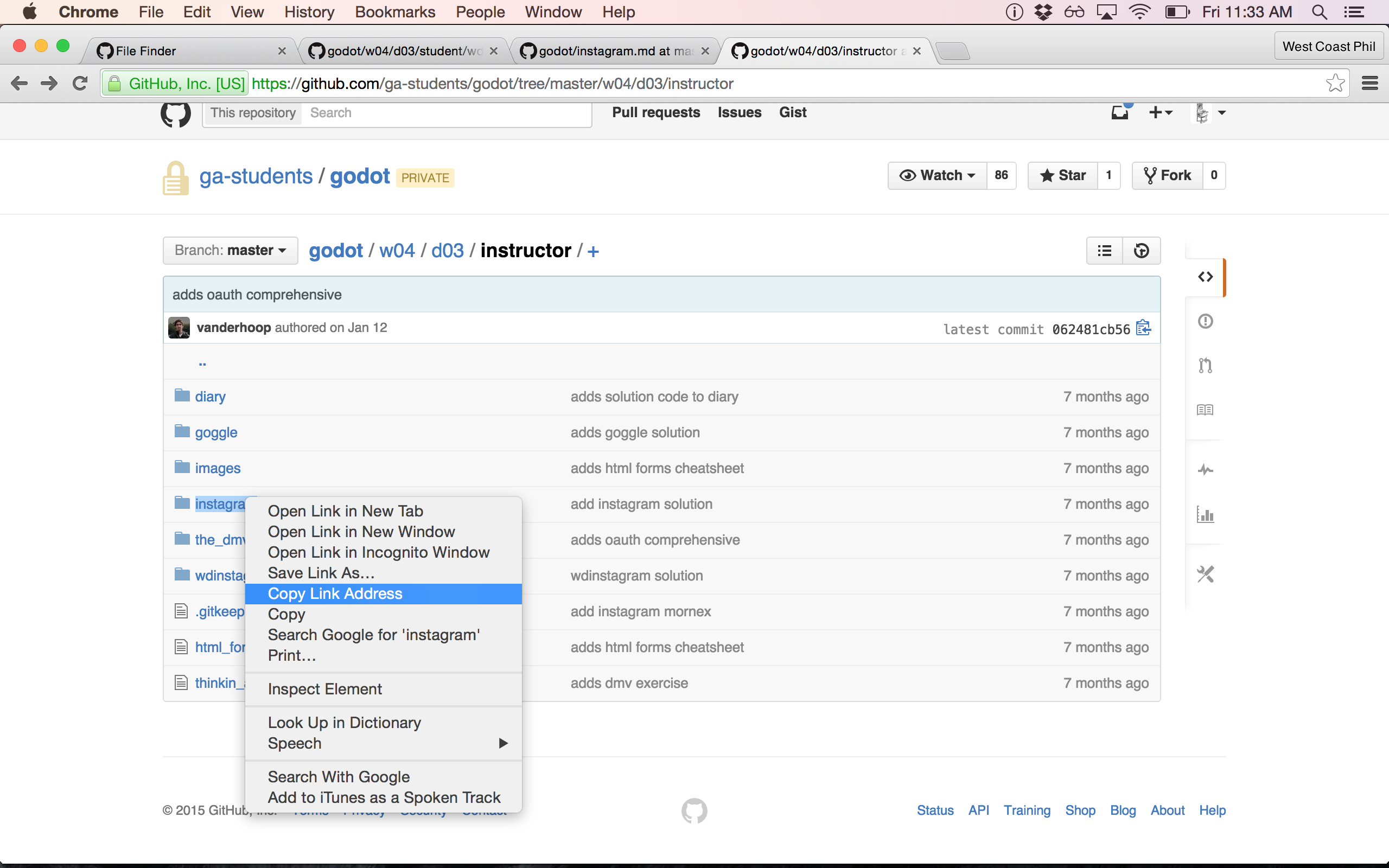The image size is (1389, 868).
Task: Open the repository Settings tools icon
Action: [x=1205, y=574]
